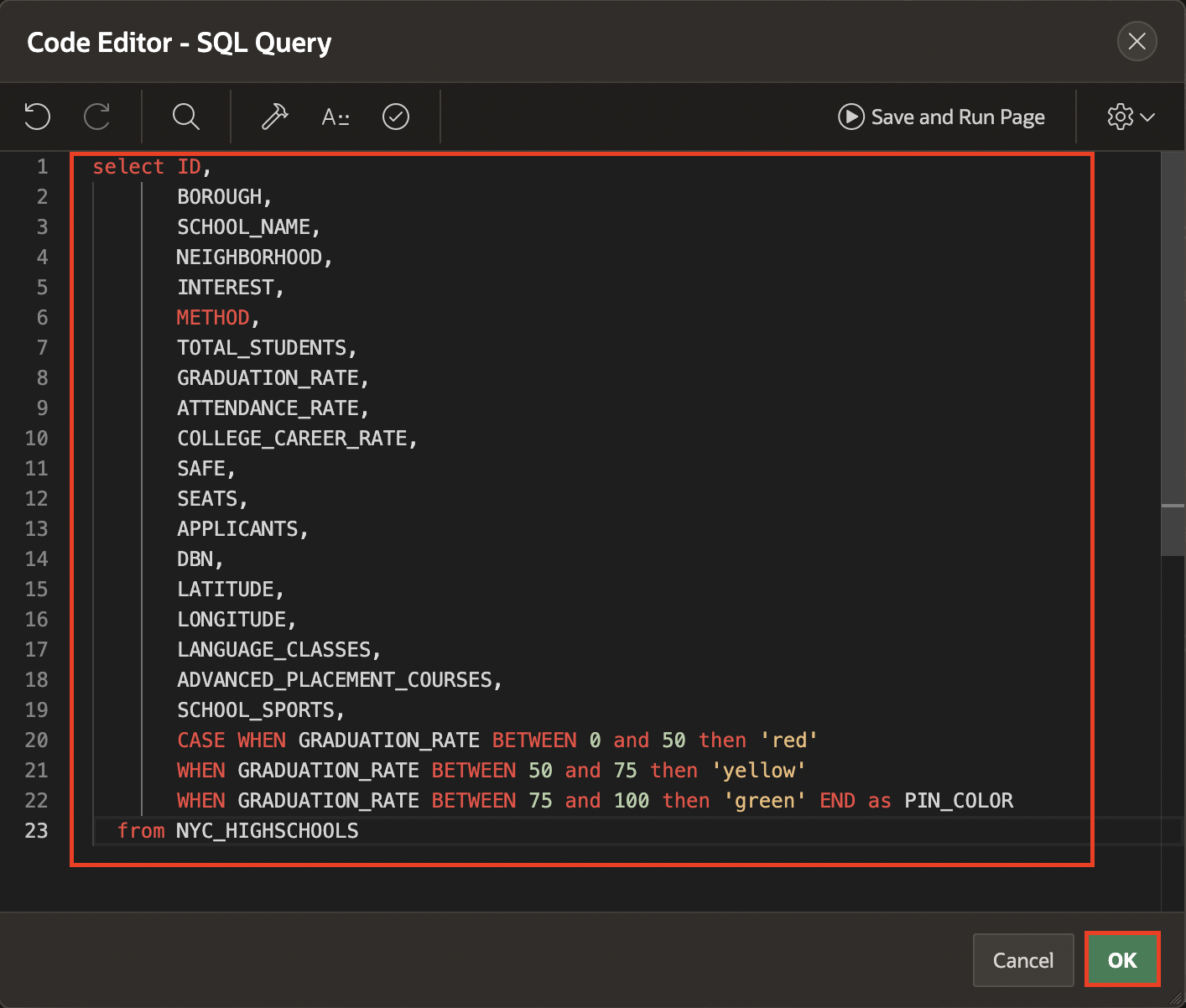
Task: Open the Find search icon
Action: (x=185, y=117)
